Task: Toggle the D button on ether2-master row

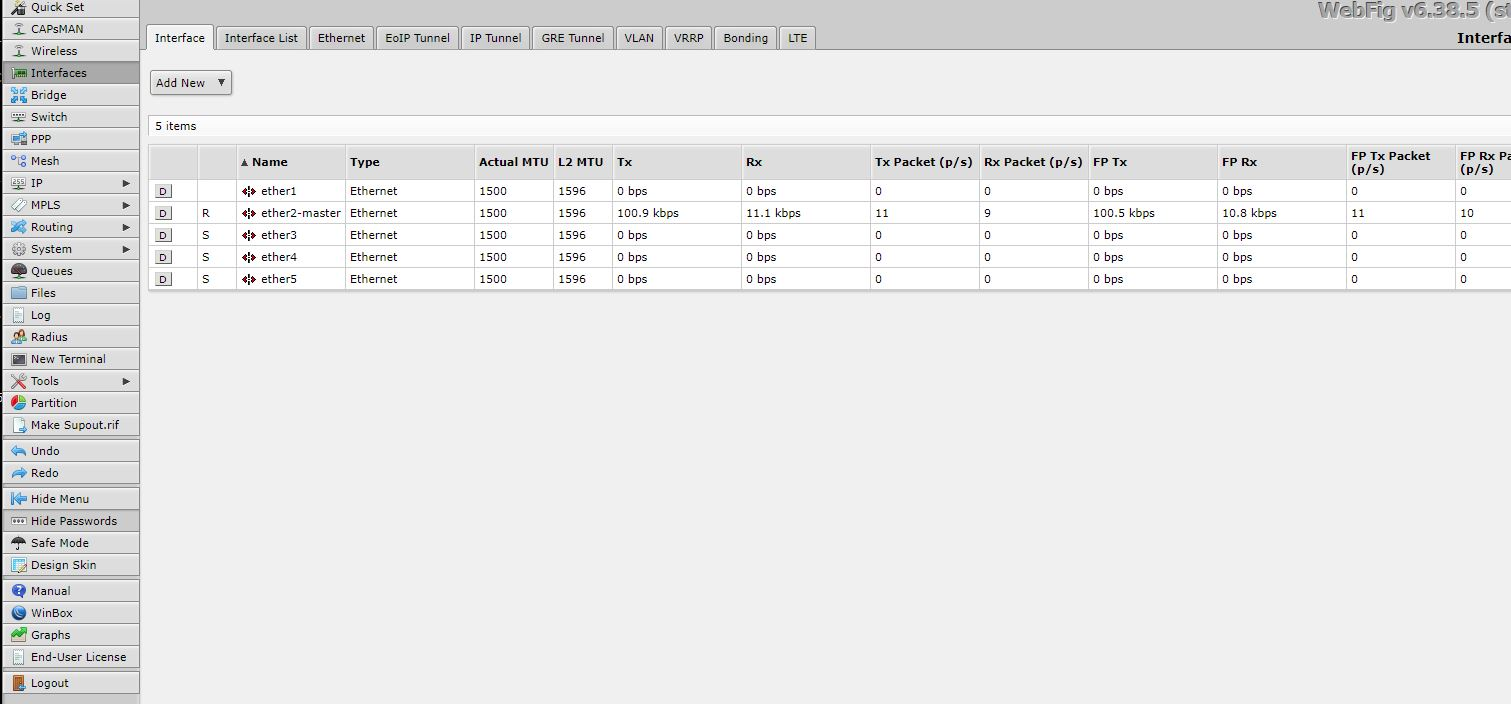Action: [163, 213]
